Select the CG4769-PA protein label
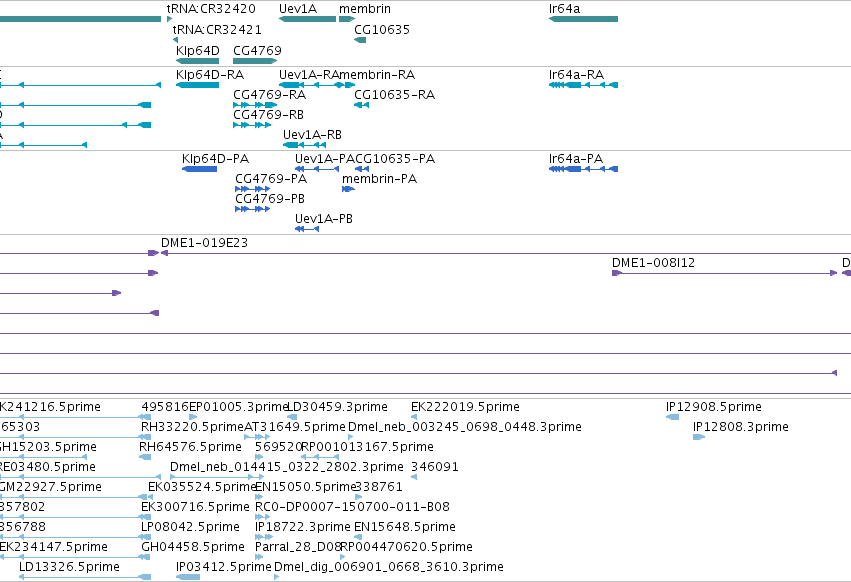Viewport: 851px width, 582px height. (x=271, y=179)
